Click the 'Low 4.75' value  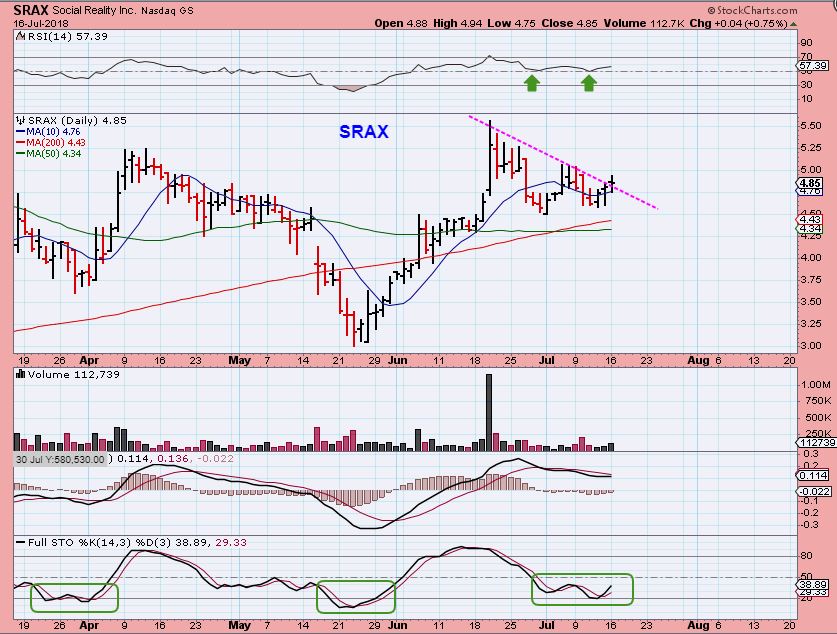[x=511, y=23]
